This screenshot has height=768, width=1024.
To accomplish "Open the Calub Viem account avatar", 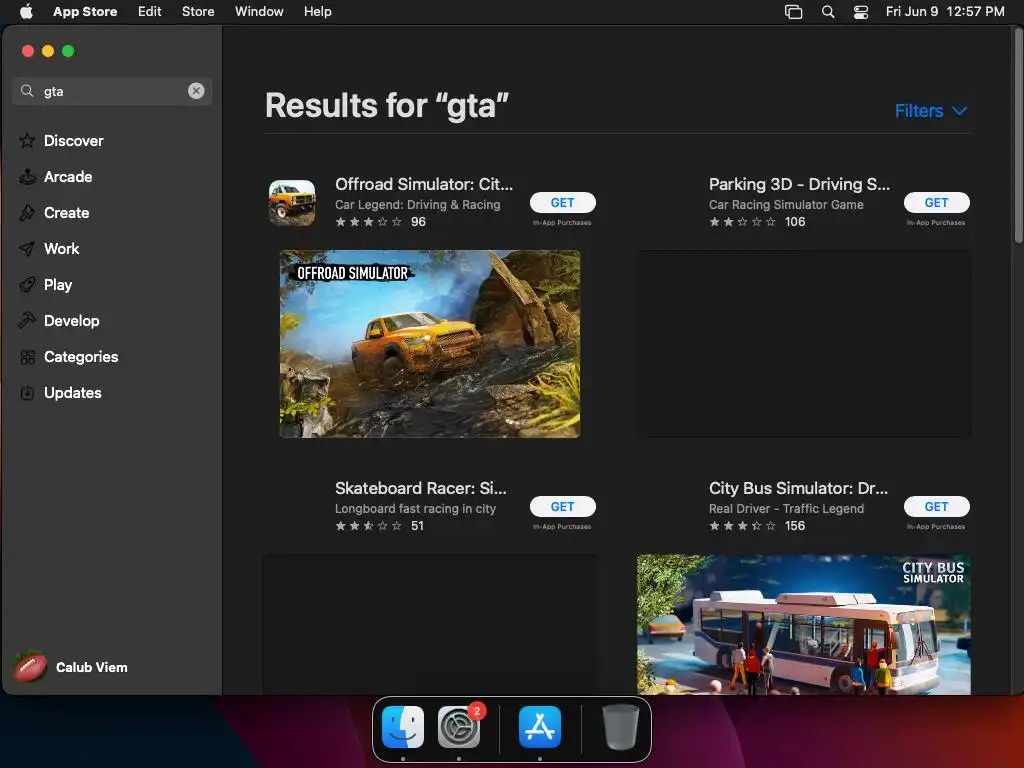I will pos(29,667).
